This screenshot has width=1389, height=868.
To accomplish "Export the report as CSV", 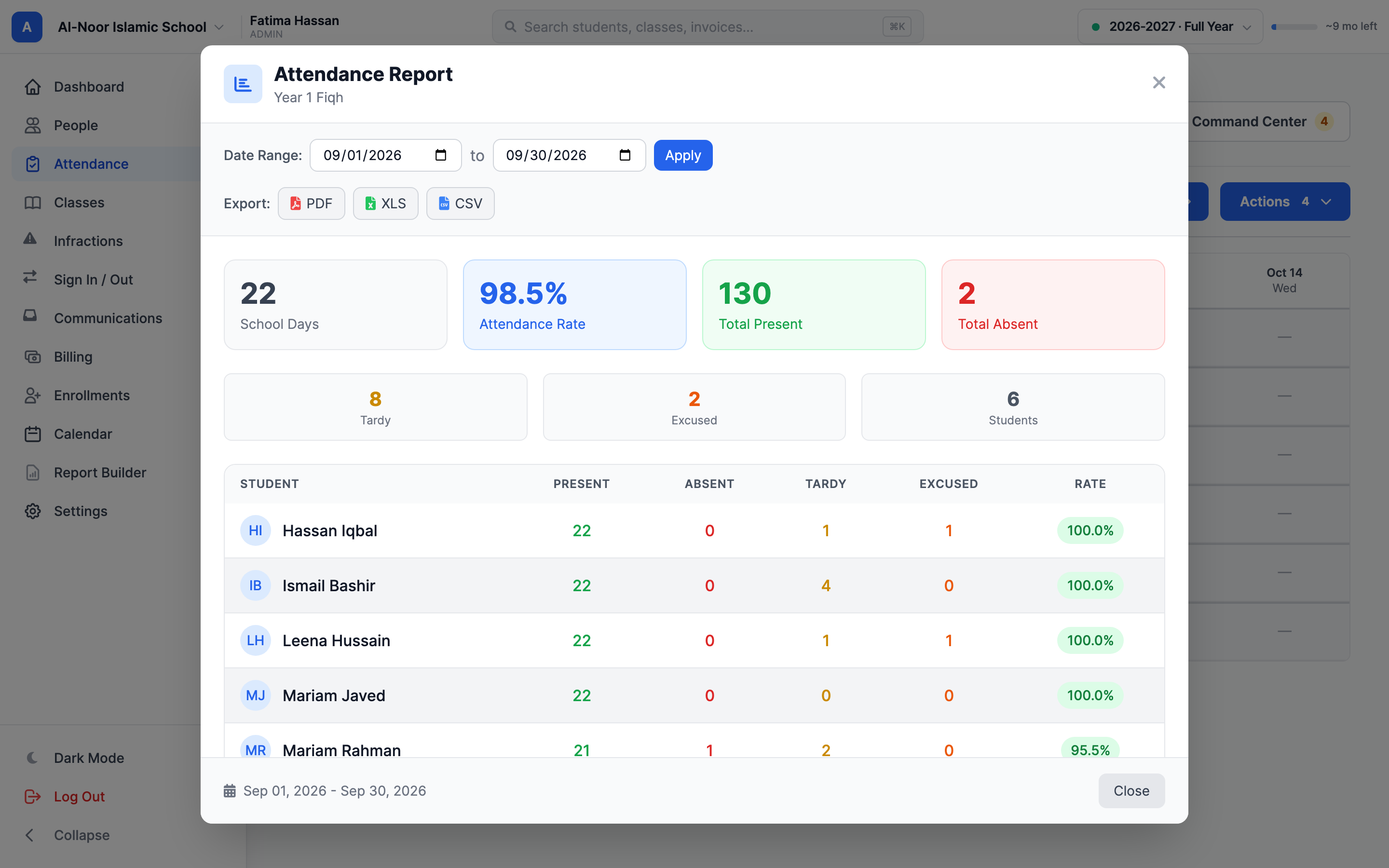I will [x=460, y=203].
